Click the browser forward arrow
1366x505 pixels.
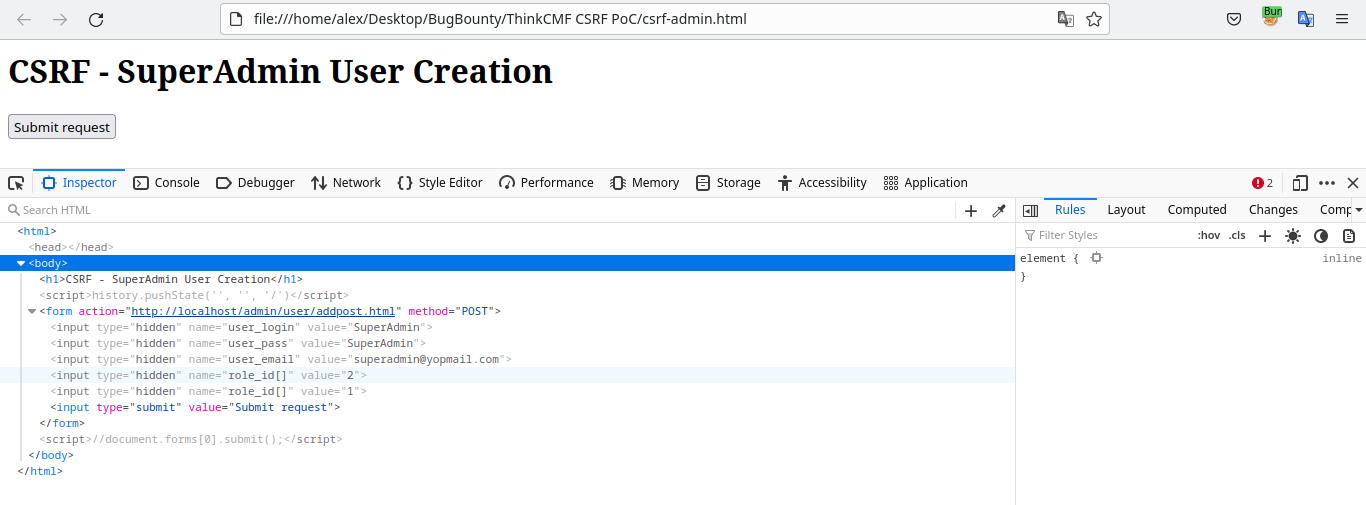[60, 19]
